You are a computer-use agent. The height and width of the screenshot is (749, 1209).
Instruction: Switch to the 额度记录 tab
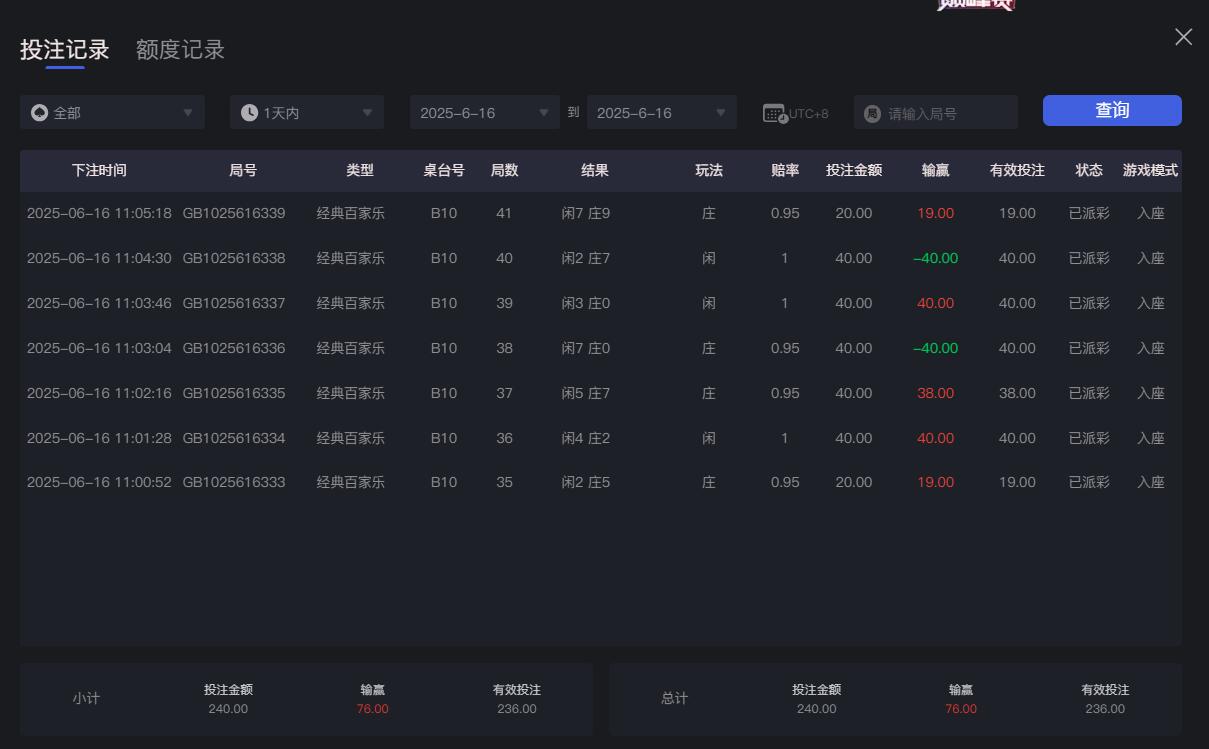178,48
